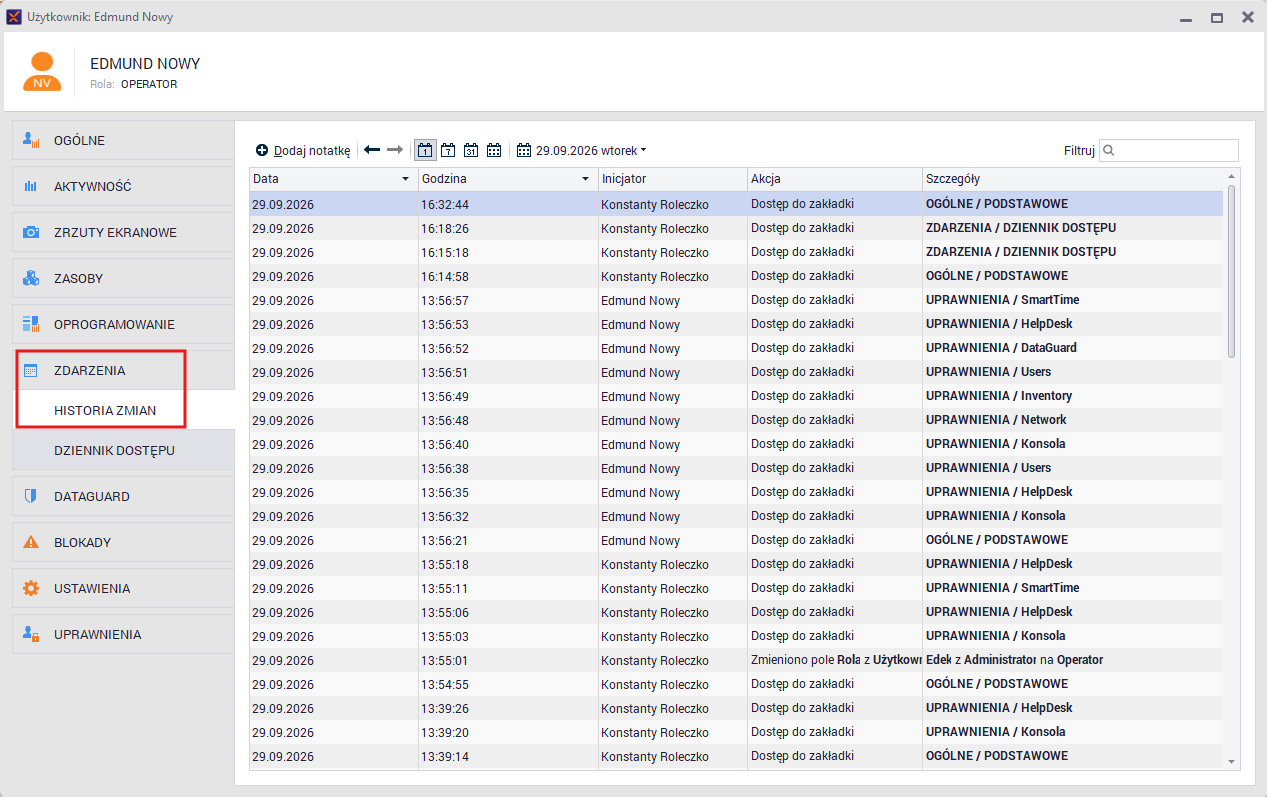Sort by the Akcja column header
This screenshot has height=797, width=1267.
pyautogui.click(x=835, y=179)
